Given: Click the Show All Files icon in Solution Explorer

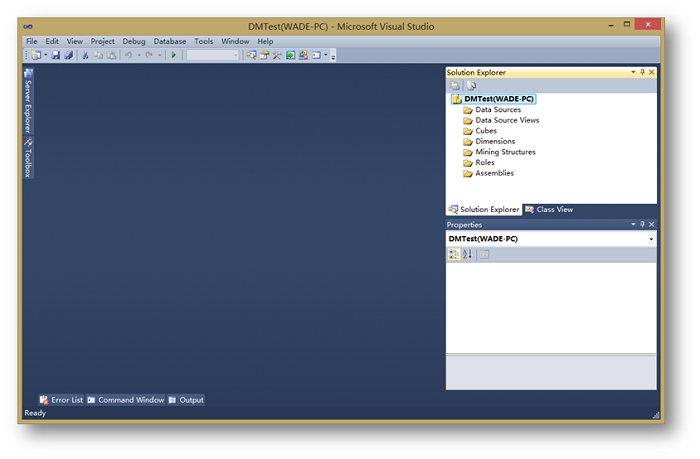Looking at the screenshot, I should [455, 85].
